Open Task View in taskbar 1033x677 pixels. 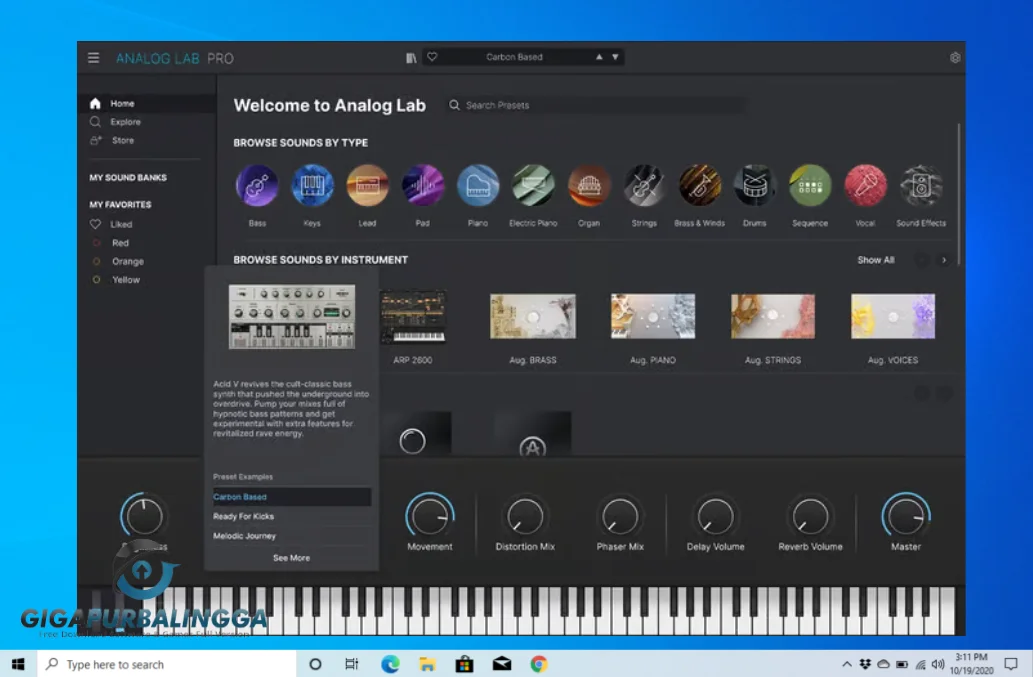(x=352, y=664)
